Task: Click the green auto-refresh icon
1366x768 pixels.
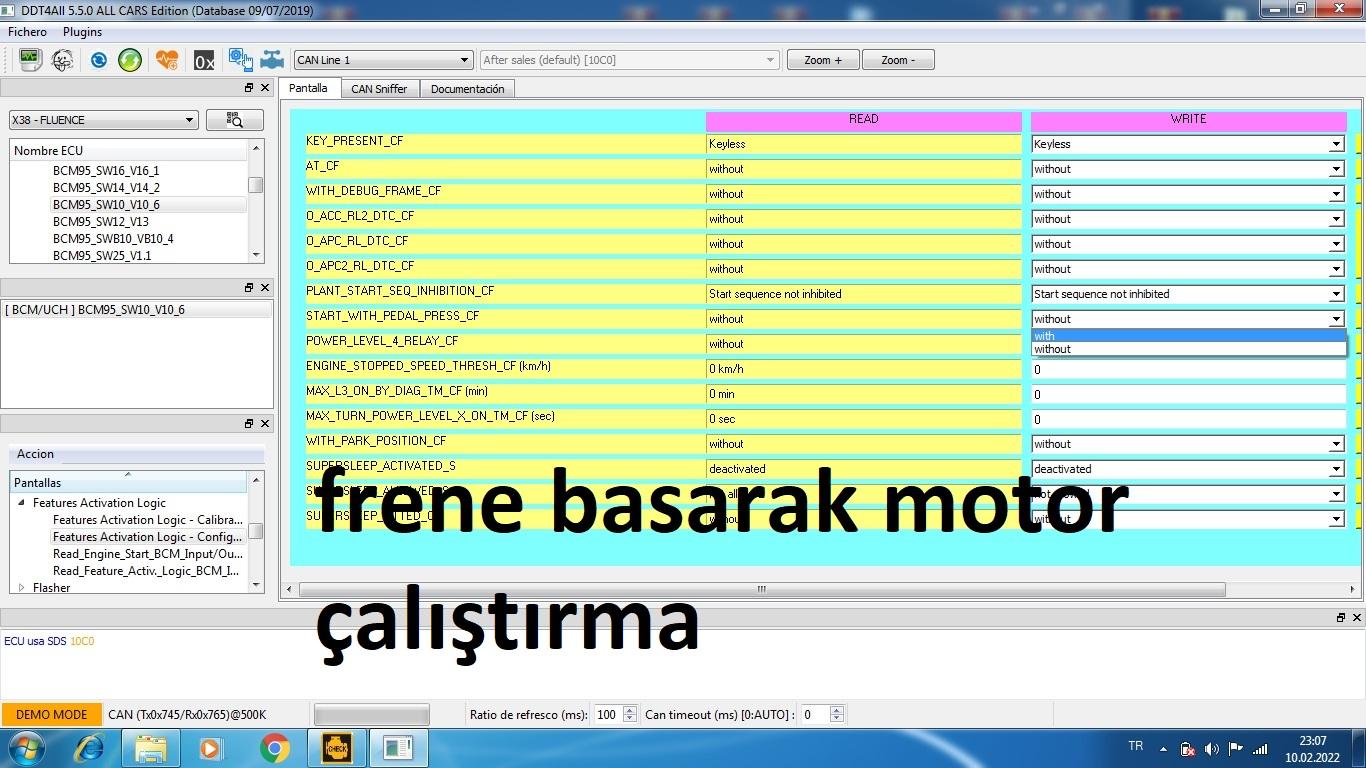Action: [130, 60]
